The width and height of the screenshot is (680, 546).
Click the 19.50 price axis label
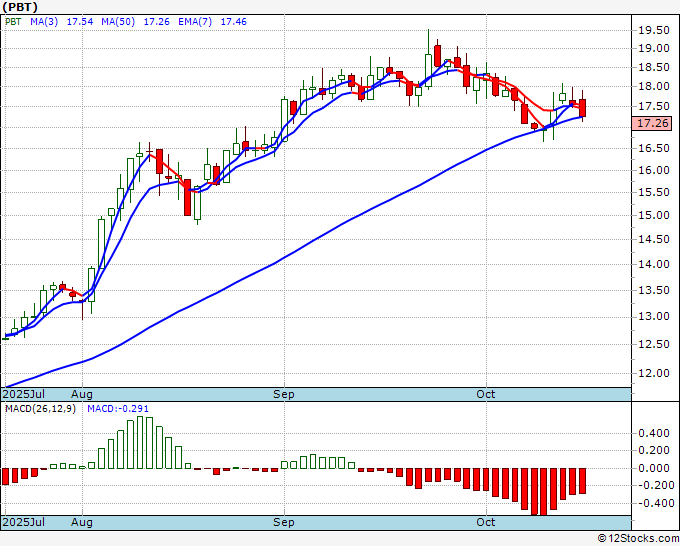pos(654,30)
